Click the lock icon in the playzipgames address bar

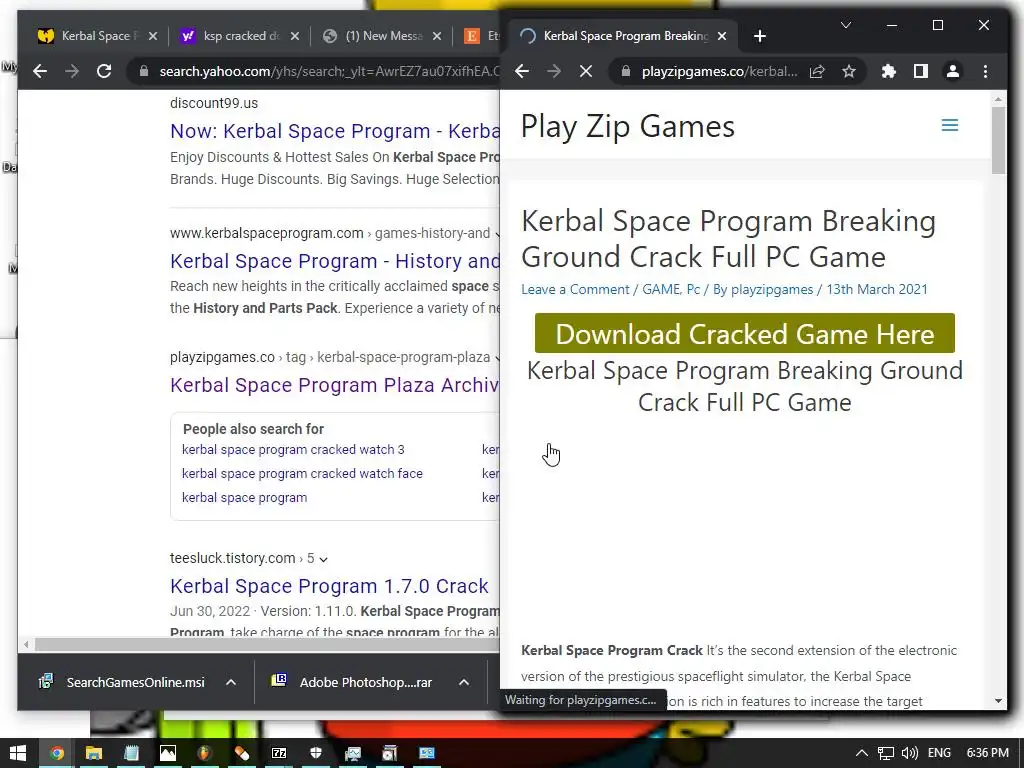tap(626, 71)
